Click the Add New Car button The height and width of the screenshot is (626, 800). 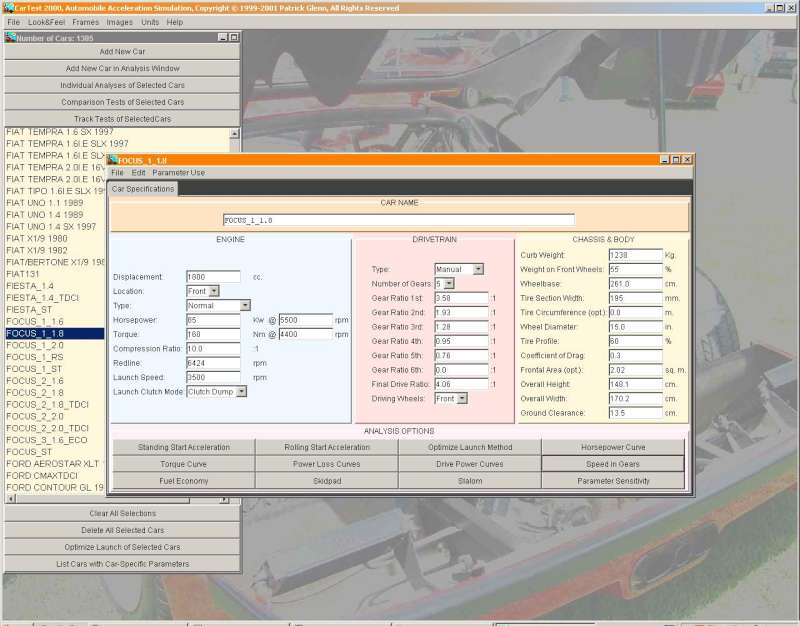coord(122,51)
